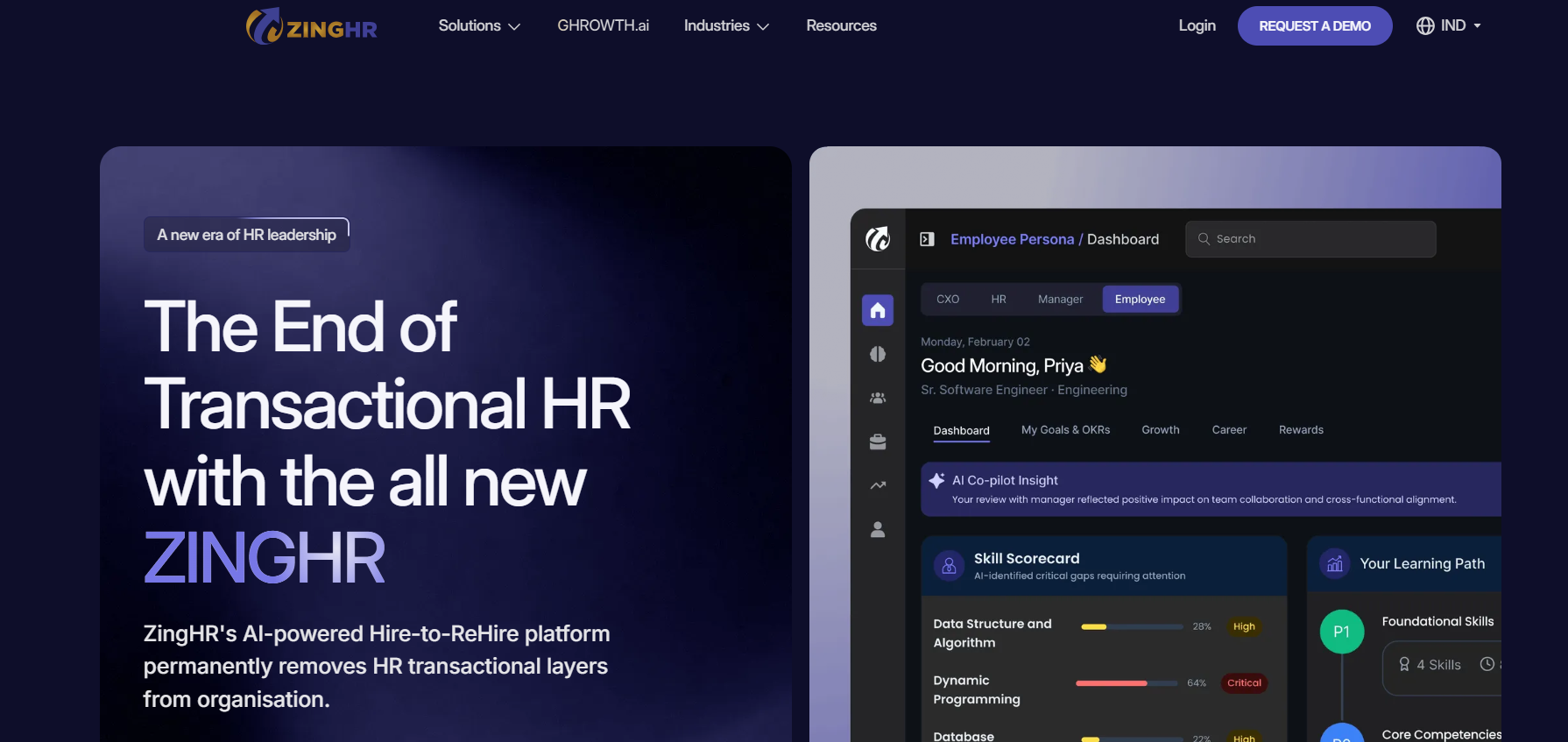This screenshot has width=1568, height=742.
Task: Select the Manager persona tab
Action: pyautogui.click(x=1060, y=300)
